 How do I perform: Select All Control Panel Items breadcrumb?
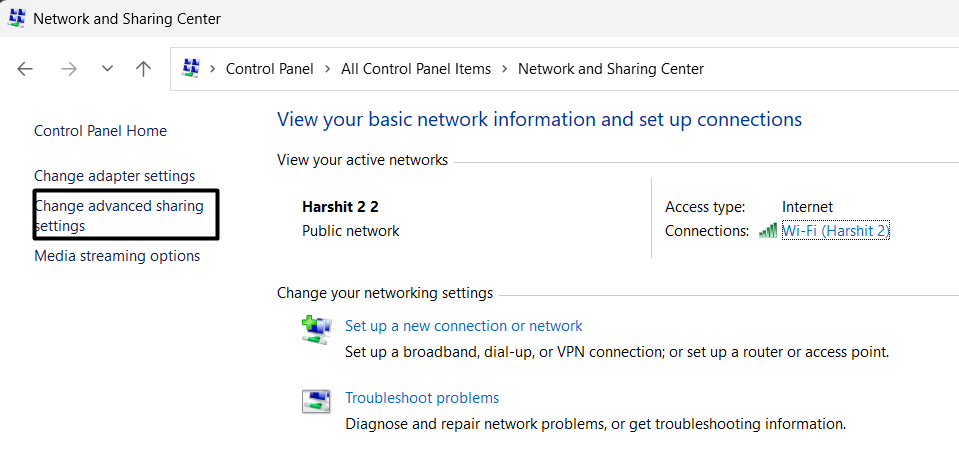416,69
